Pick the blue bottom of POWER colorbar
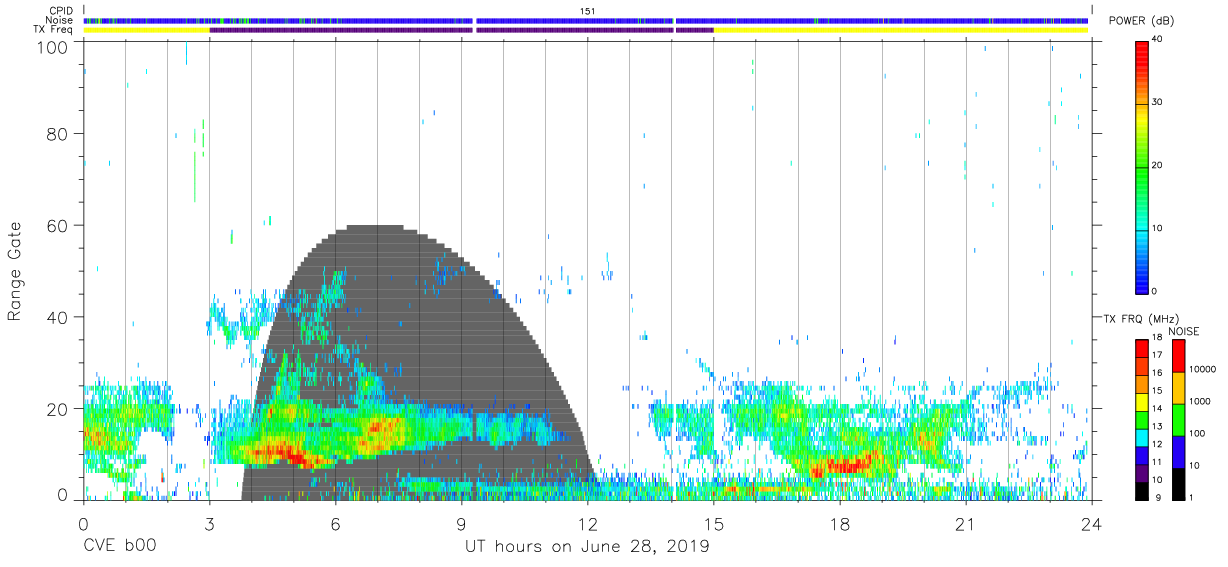This screenshot has width=1228, height=567. coord(1141,277)
